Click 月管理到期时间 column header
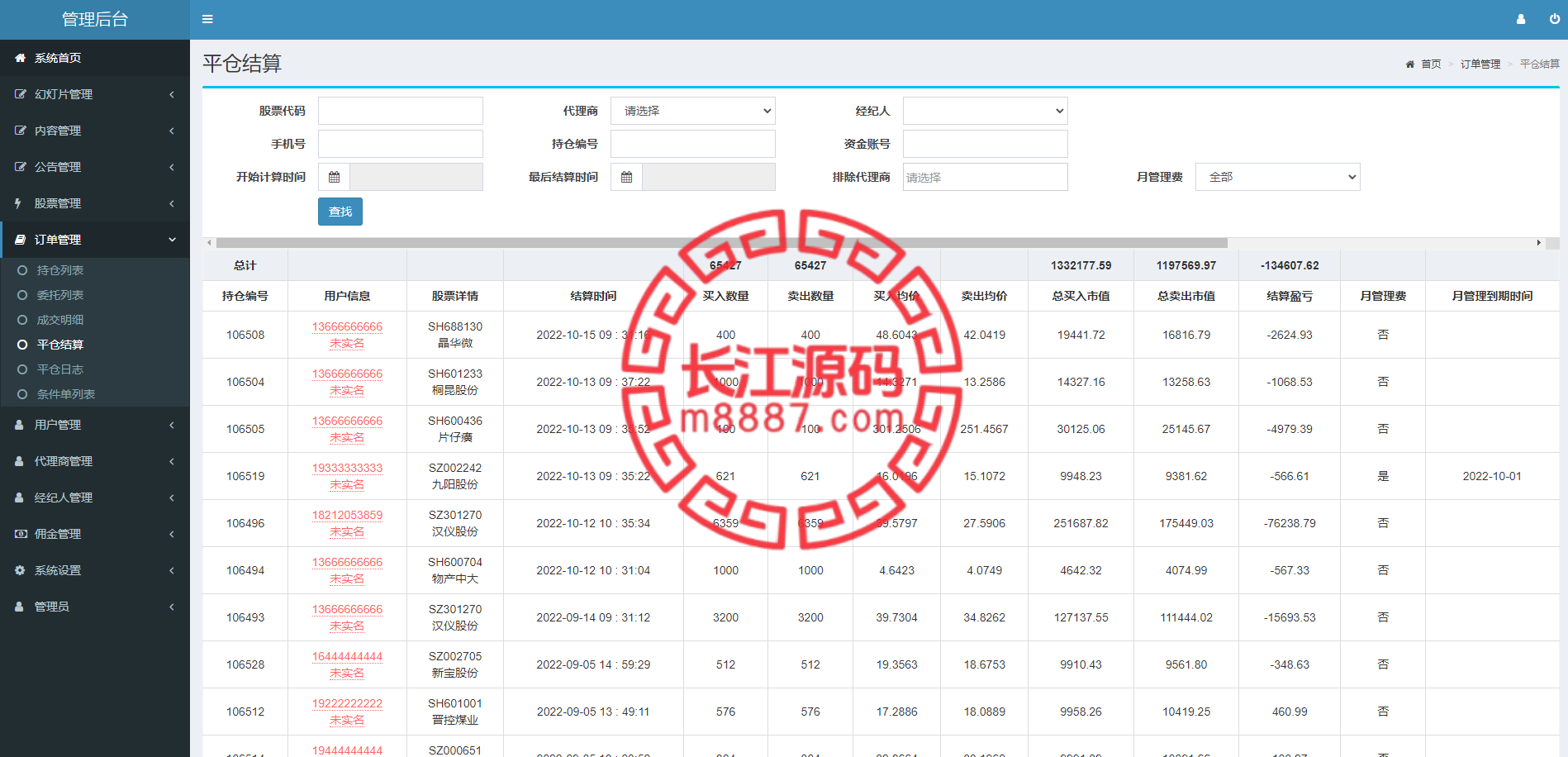Image resolution: width=1568 pixels, height=757 pixels. 1492,296
